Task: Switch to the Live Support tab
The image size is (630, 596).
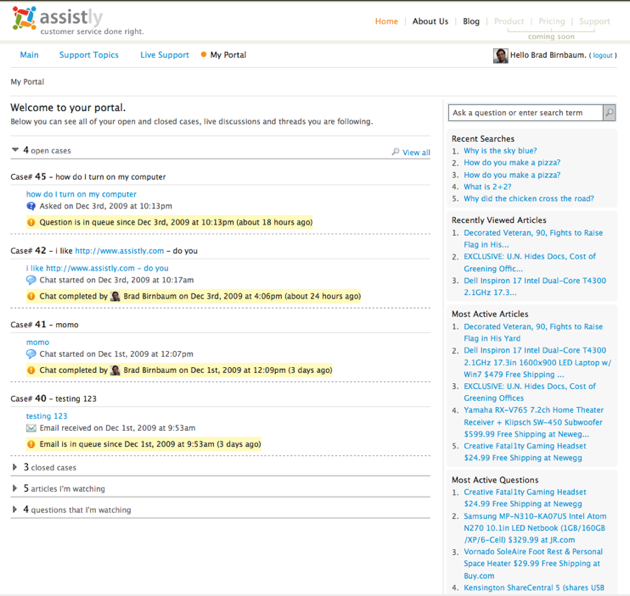Action: 164,55
